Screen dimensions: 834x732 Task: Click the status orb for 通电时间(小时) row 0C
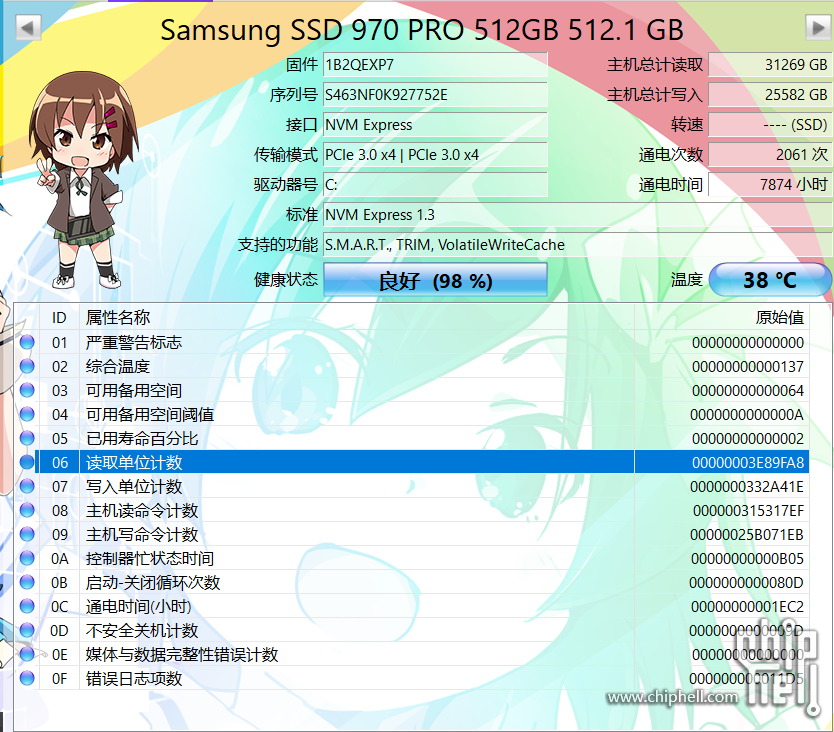(27, 606)
